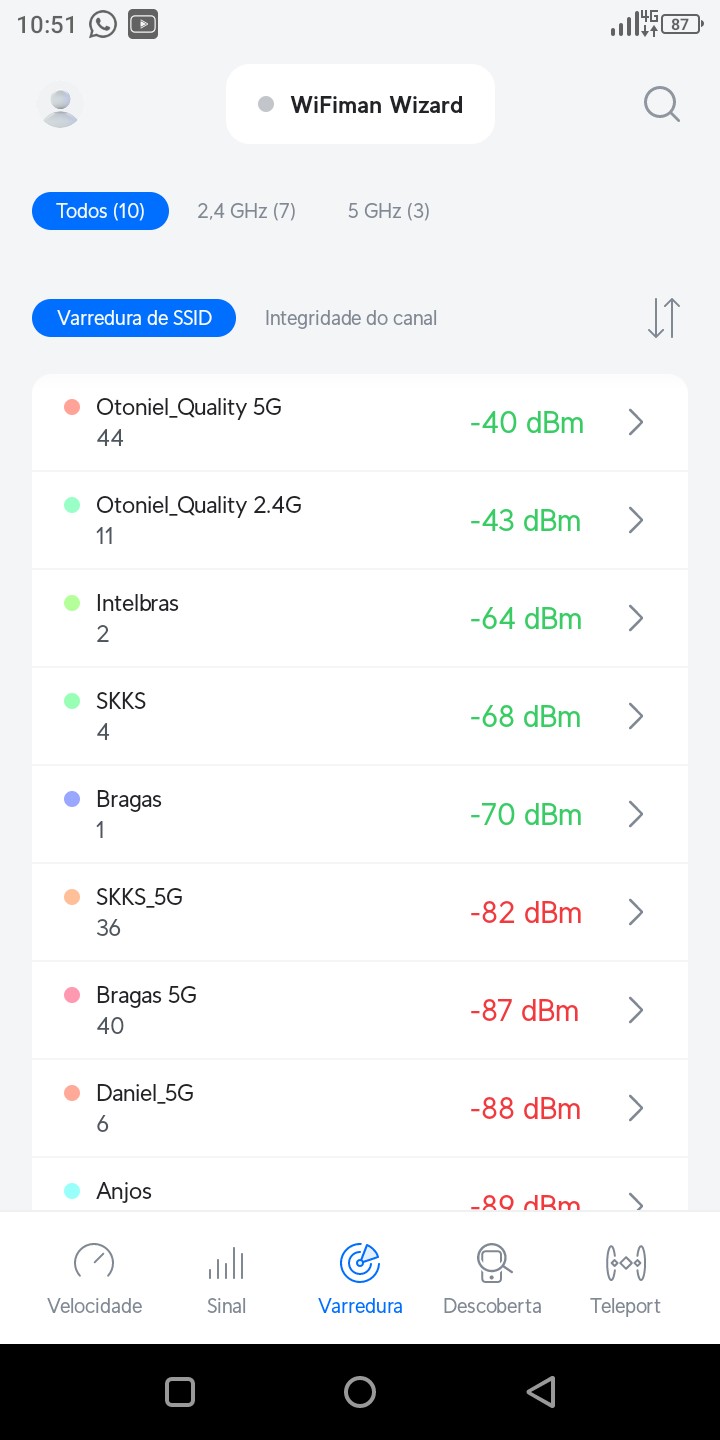Image resolution: width=720 pixels, height=1440 pixels.
Task: Open the user profile avatar
Action: (60, 104)
